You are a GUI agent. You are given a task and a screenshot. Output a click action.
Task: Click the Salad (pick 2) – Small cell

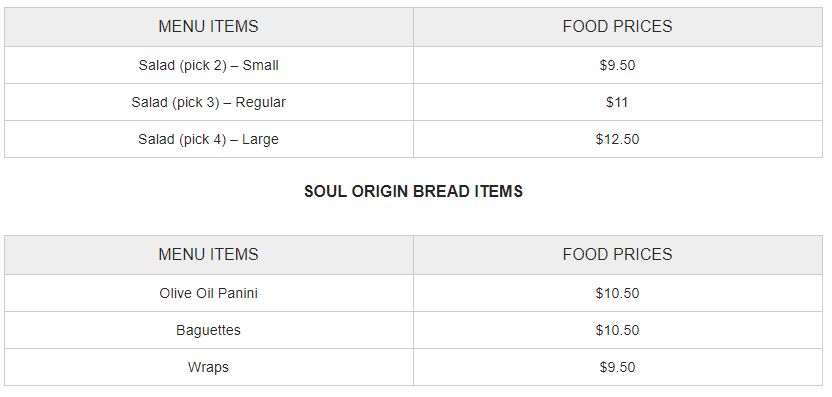(x=209, y=65)
